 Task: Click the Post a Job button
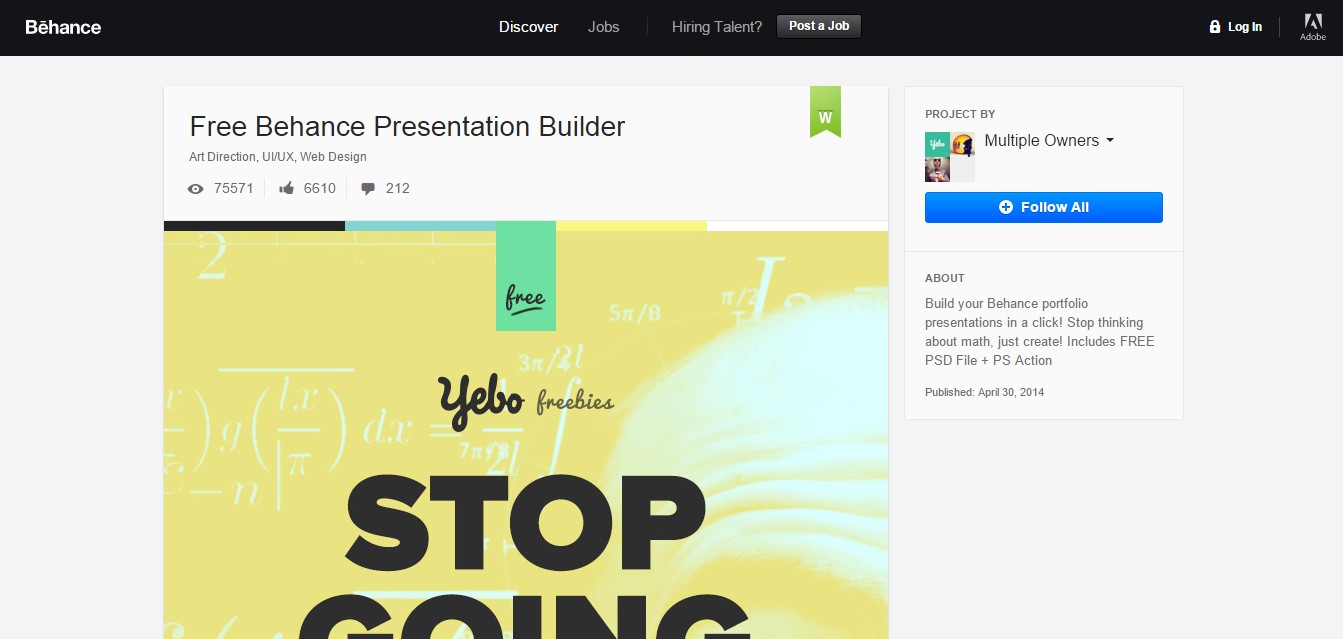tap(819, 26)
